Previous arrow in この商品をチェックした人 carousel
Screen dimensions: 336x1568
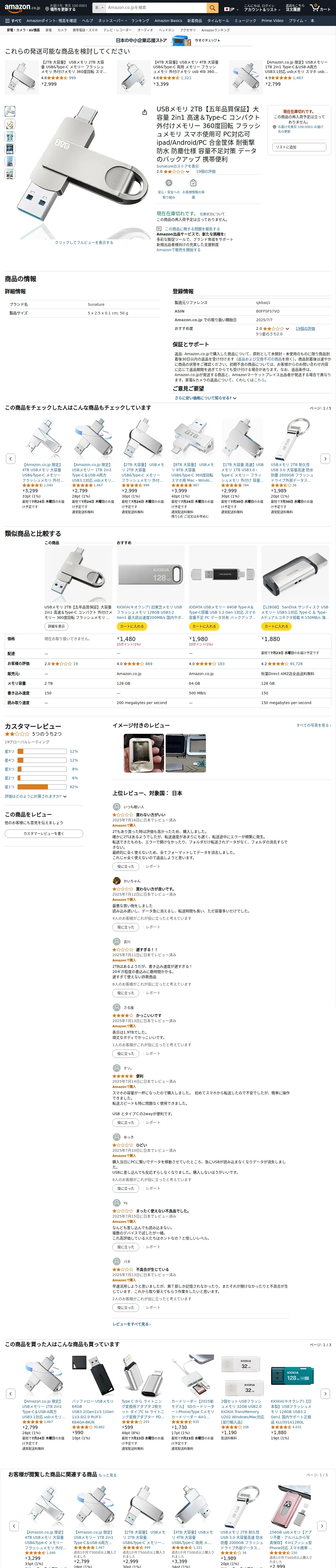10,458
